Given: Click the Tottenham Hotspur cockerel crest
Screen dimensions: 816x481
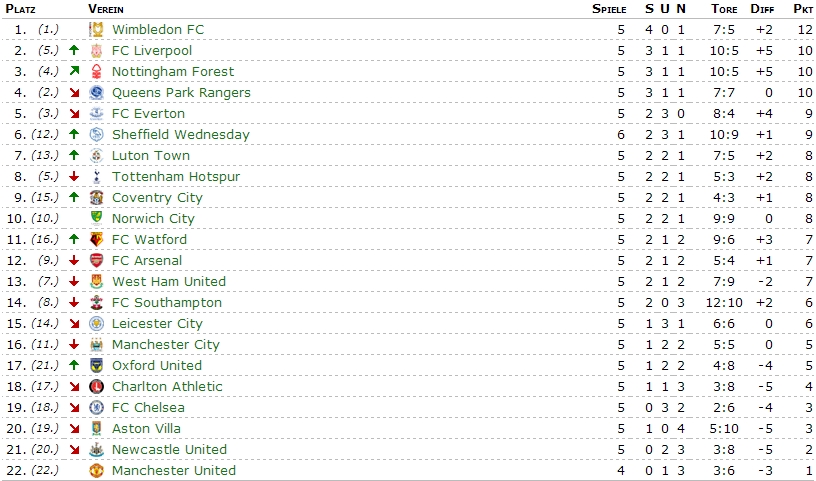Looking at the screenshot, I should (x=96, y=176).
